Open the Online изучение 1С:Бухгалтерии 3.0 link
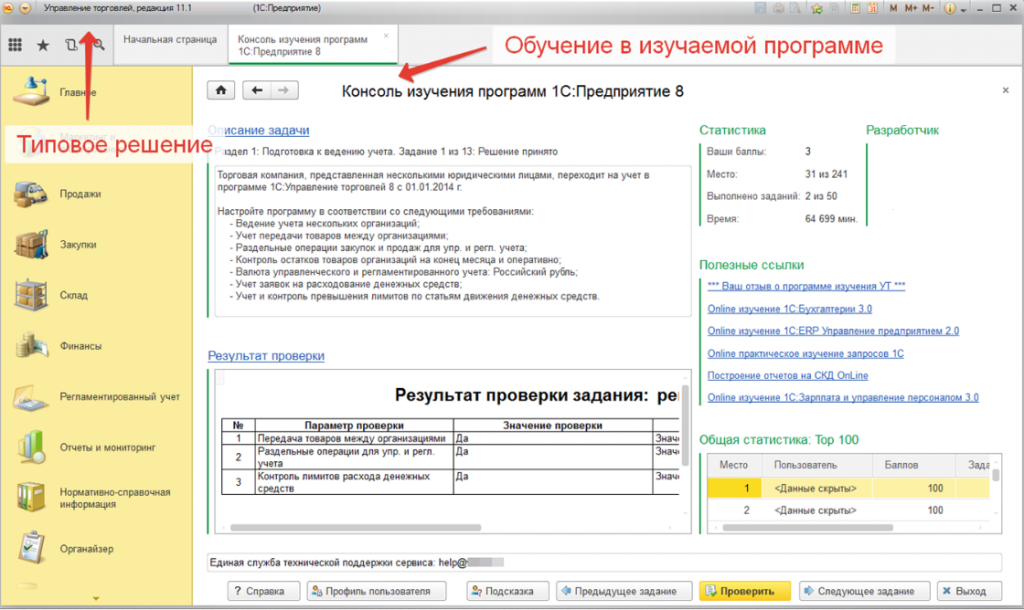 point(790,309)
